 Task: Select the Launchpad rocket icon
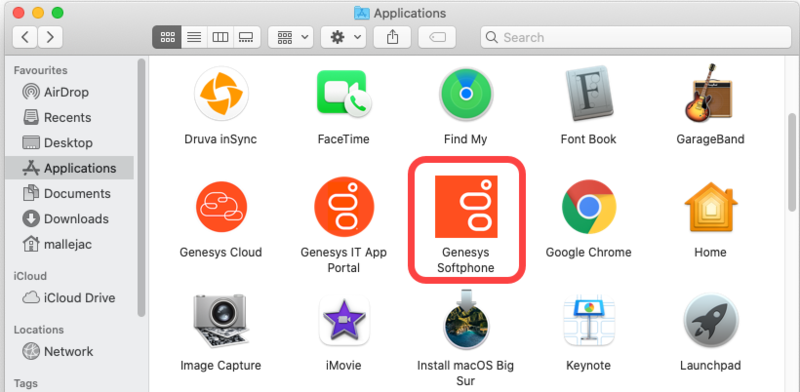[710, 321]
